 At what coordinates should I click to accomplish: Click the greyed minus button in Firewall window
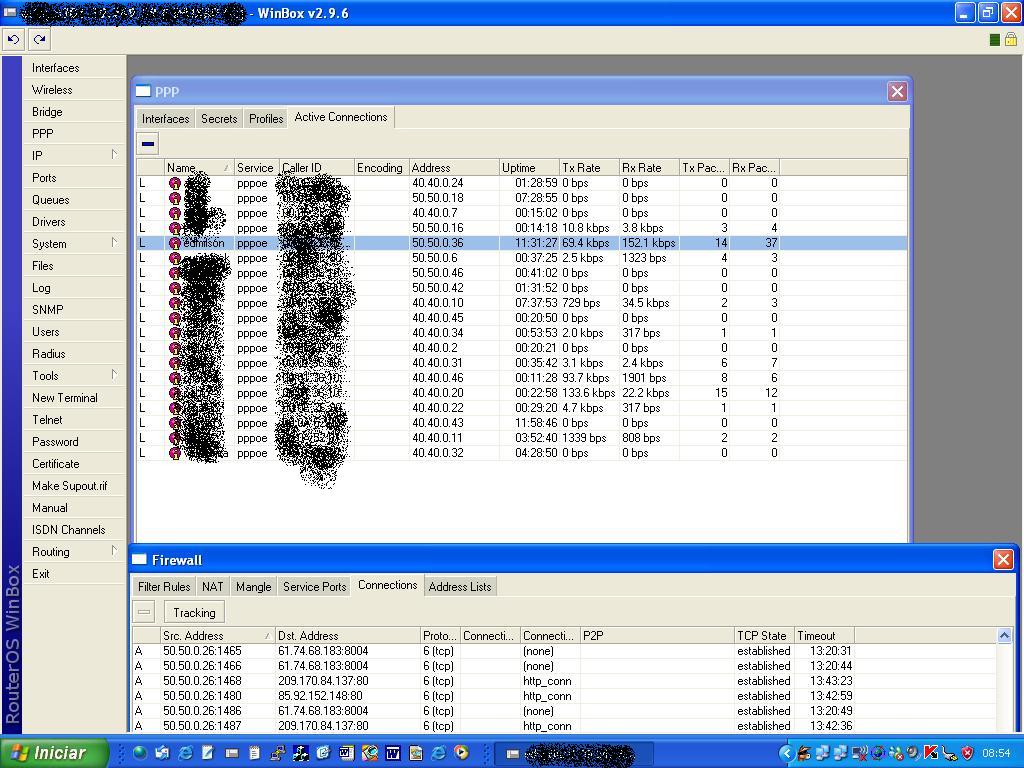(144, 613)
